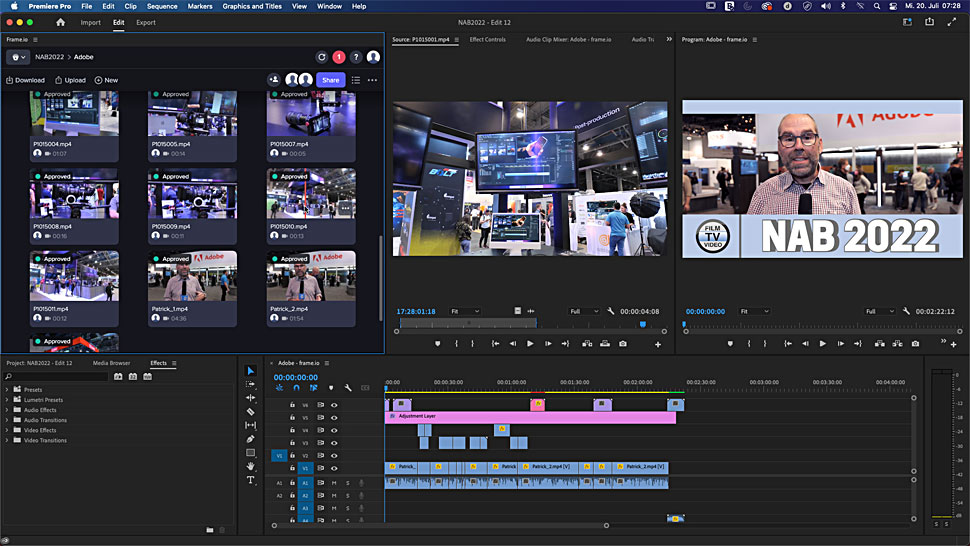
Task: Select the Rectangle tool
Action: pyautogui.click(x=251, y=453)
